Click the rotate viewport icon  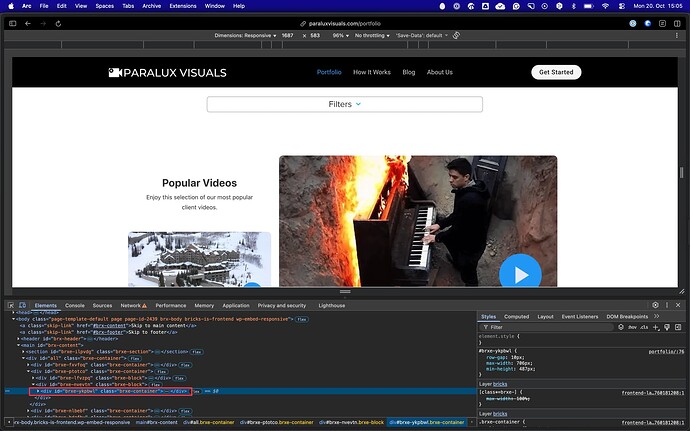pyautogui.click(x=456, y=35)
